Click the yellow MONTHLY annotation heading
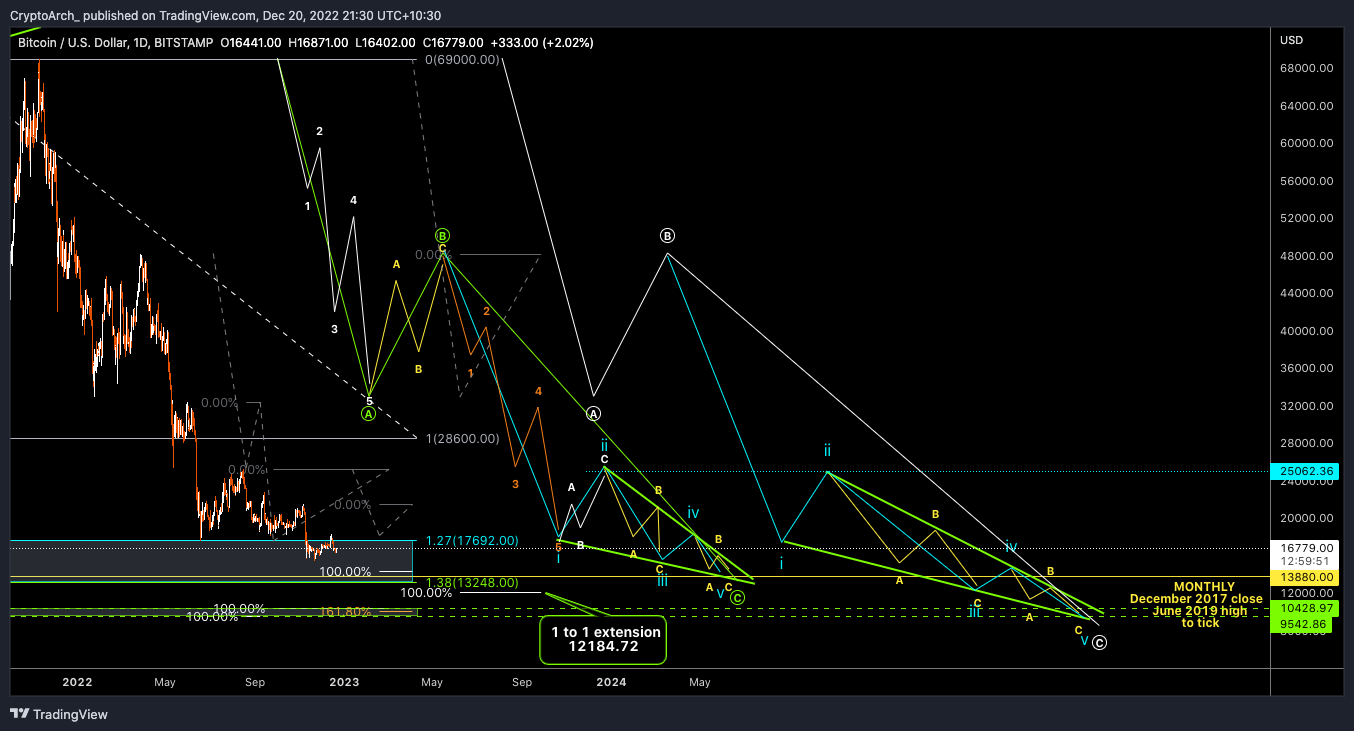The image size is (1354, 731). pos(1204,587)
